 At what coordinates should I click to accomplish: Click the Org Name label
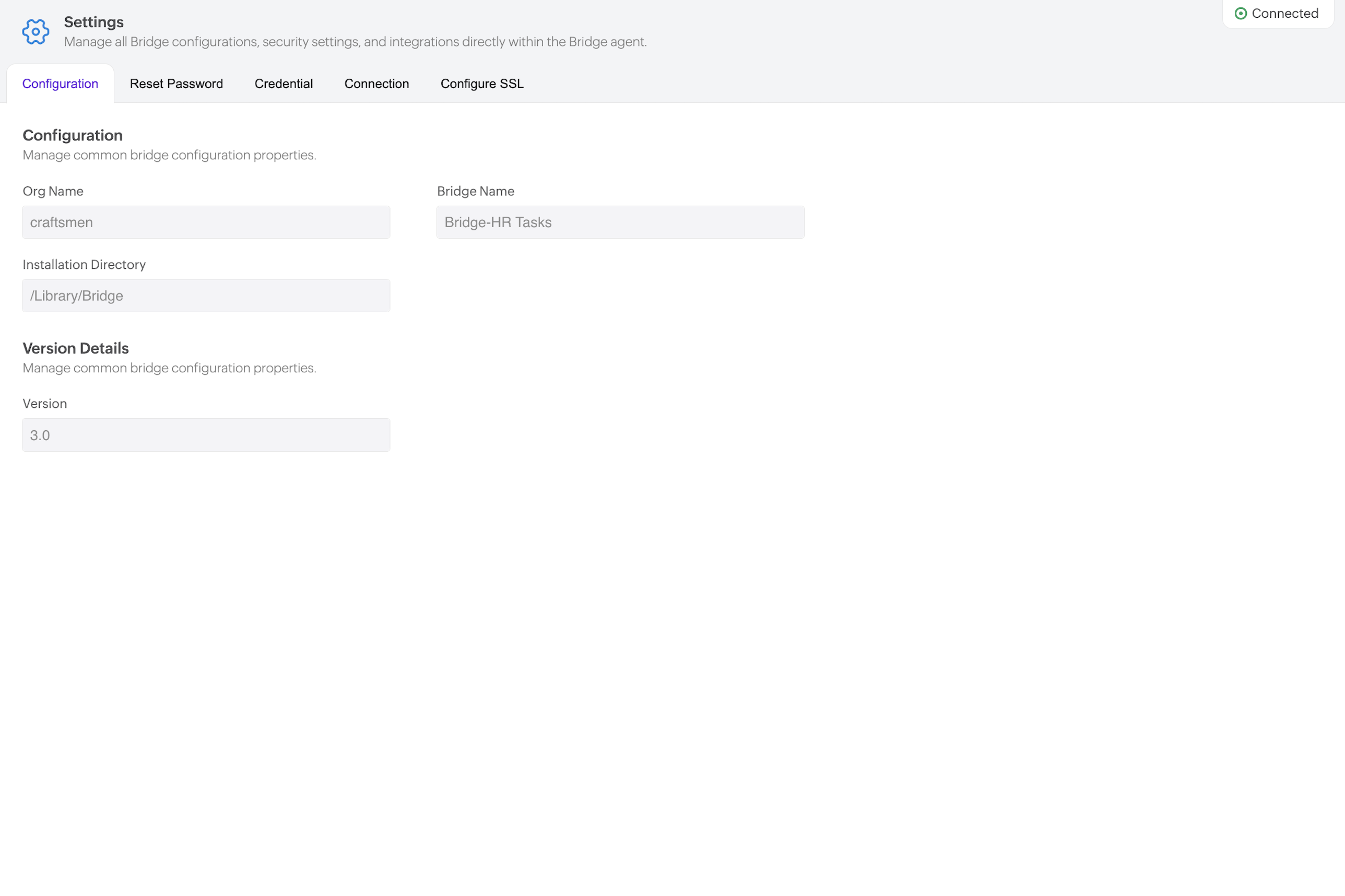(x=53, y=192)
